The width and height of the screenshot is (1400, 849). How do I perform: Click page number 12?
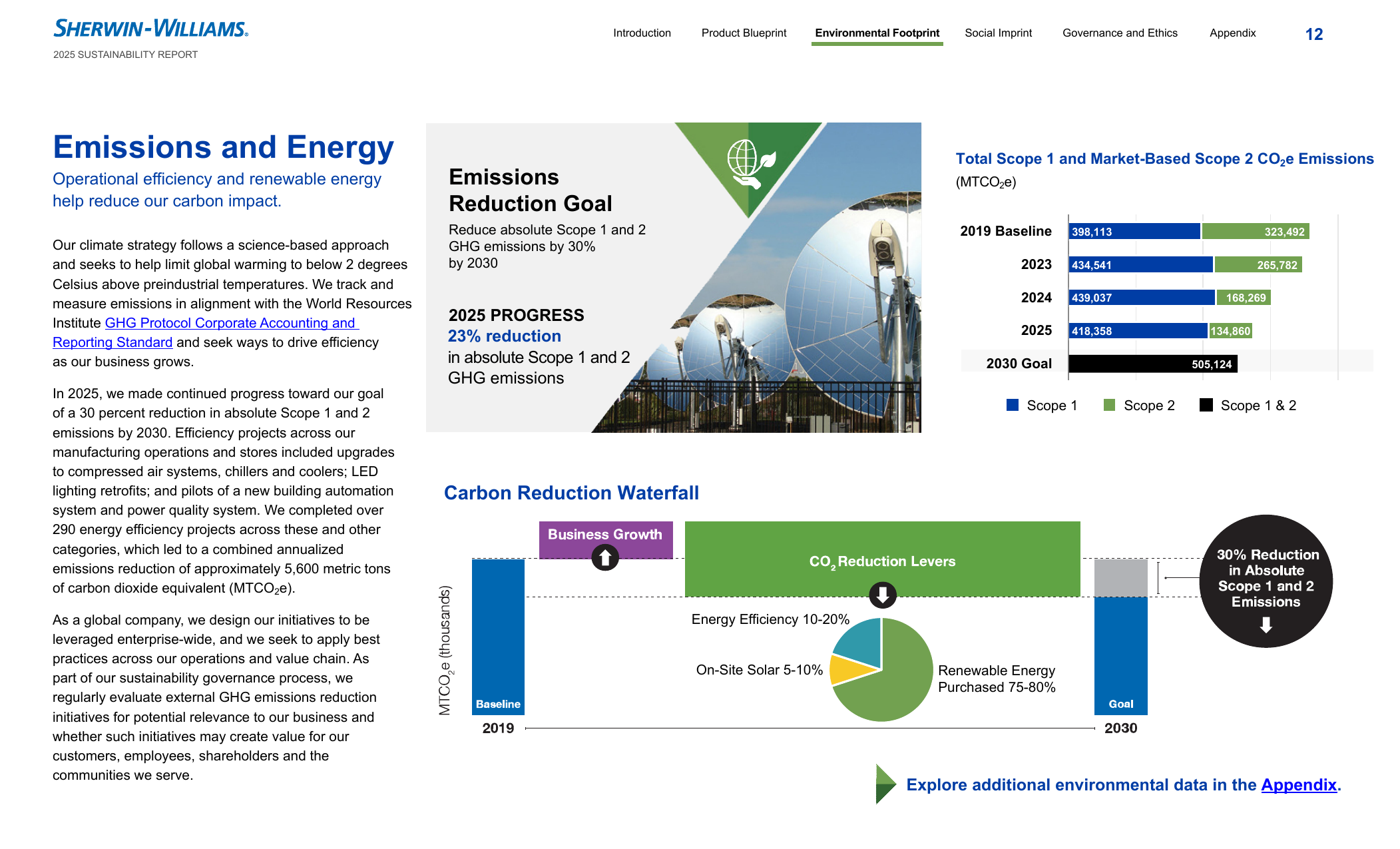click(x=1313, y=34)
